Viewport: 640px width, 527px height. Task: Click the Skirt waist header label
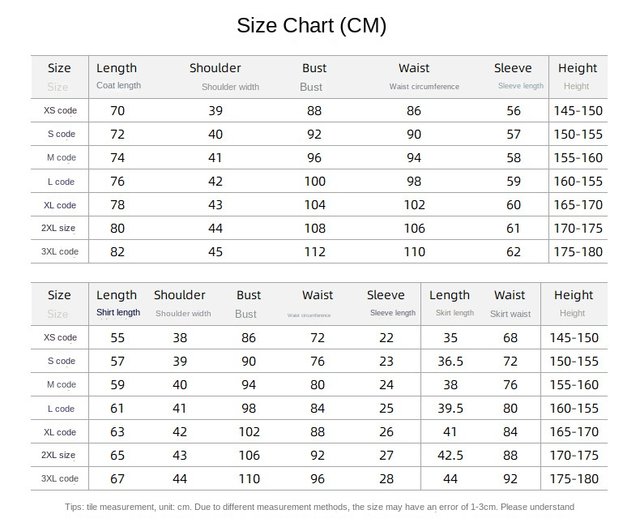(x=510, y=314)
